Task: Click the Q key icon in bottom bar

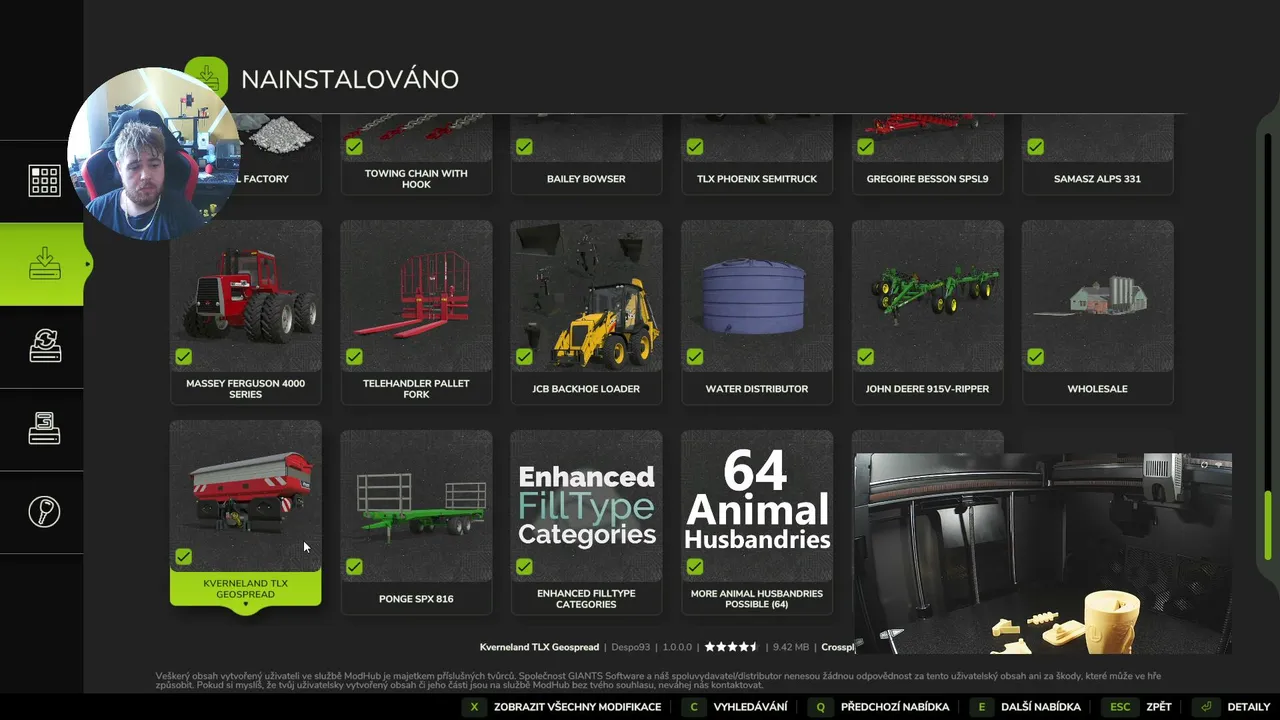Action: pos(821,707)
